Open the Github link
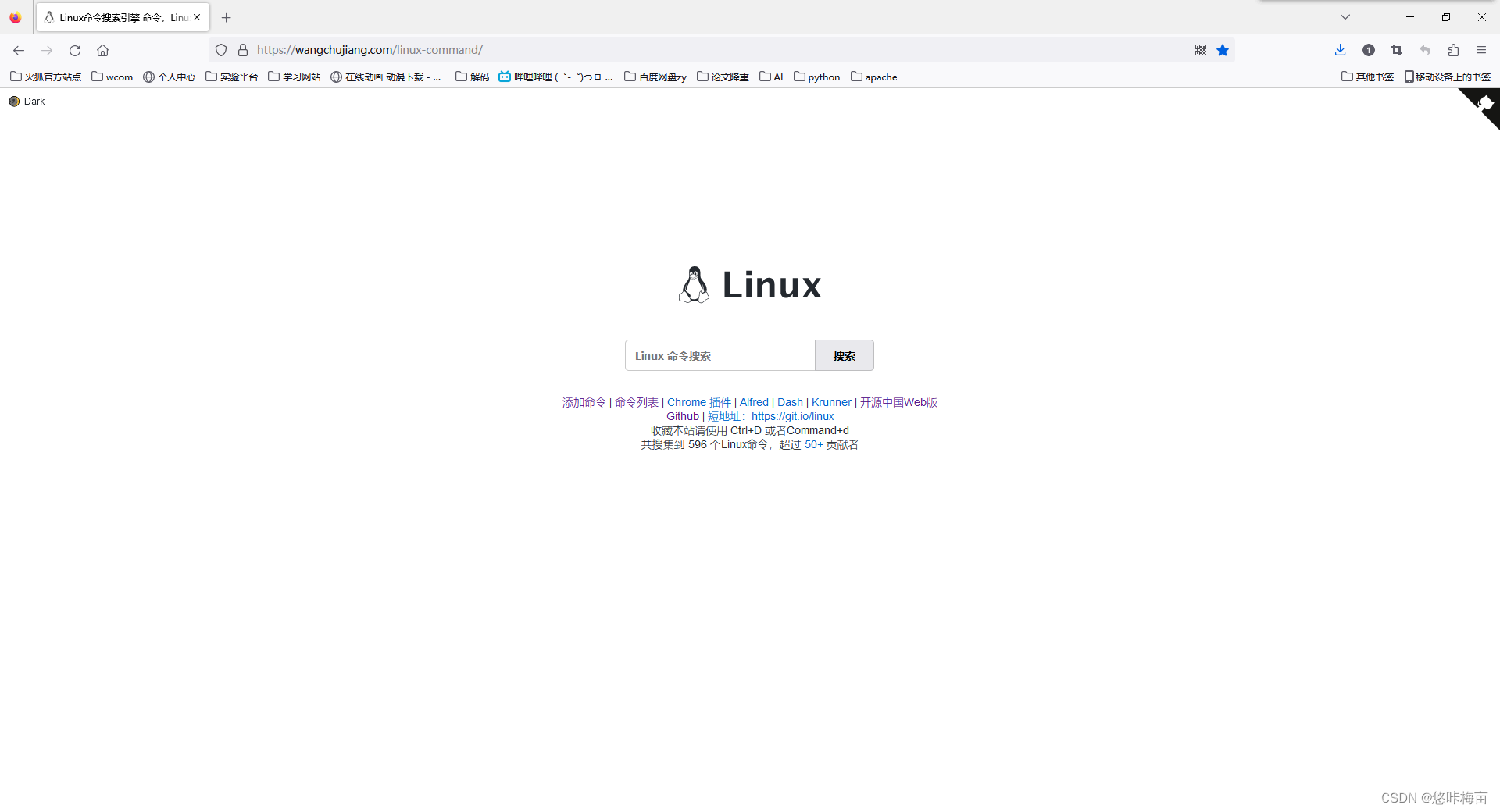 pyautogui.click(x=683, y=416)
